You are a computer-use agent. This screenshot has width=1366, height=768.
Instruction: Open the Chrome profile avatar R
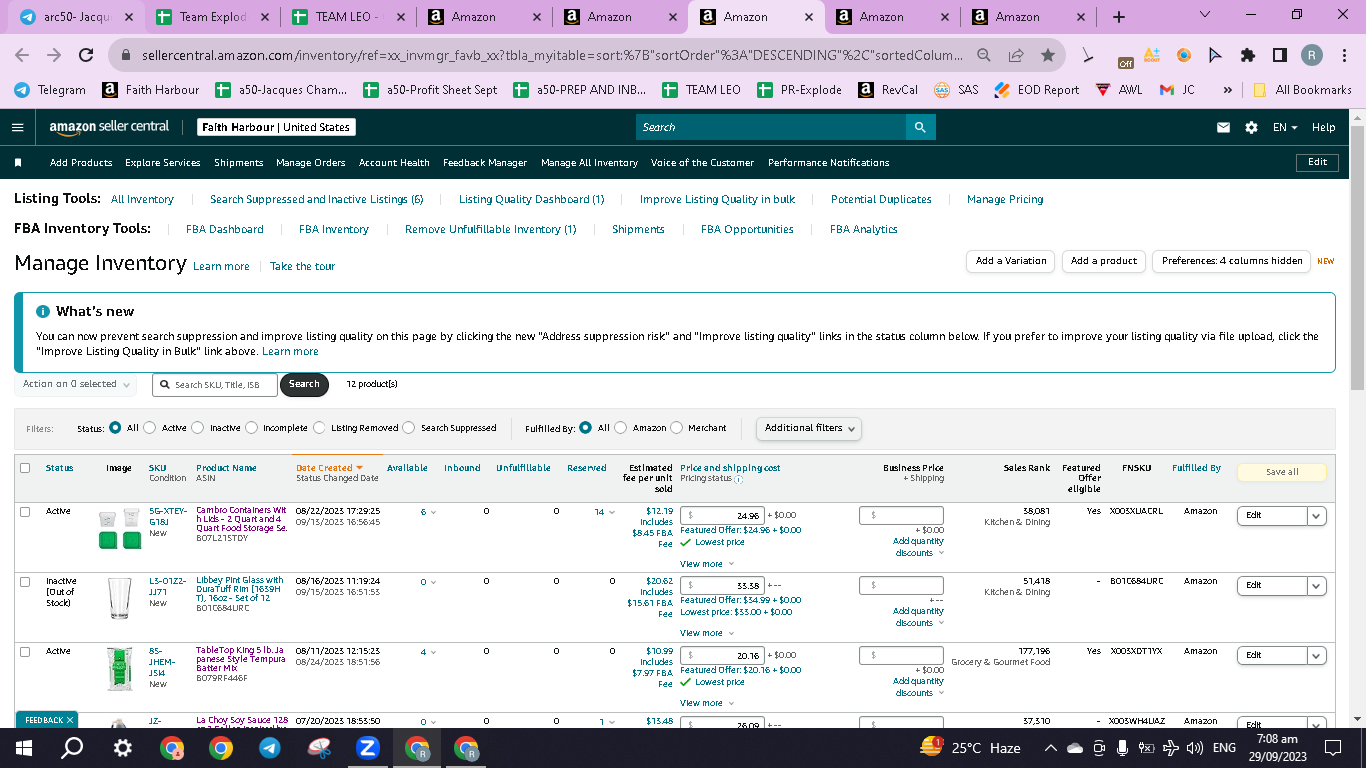[x=1312, y=56]
